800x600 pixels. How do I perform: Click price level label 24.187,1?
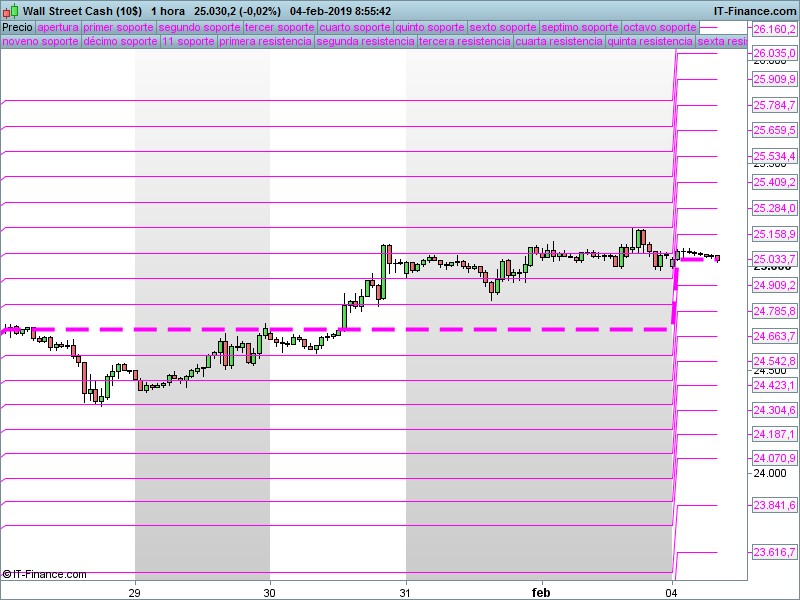(774, 434)
